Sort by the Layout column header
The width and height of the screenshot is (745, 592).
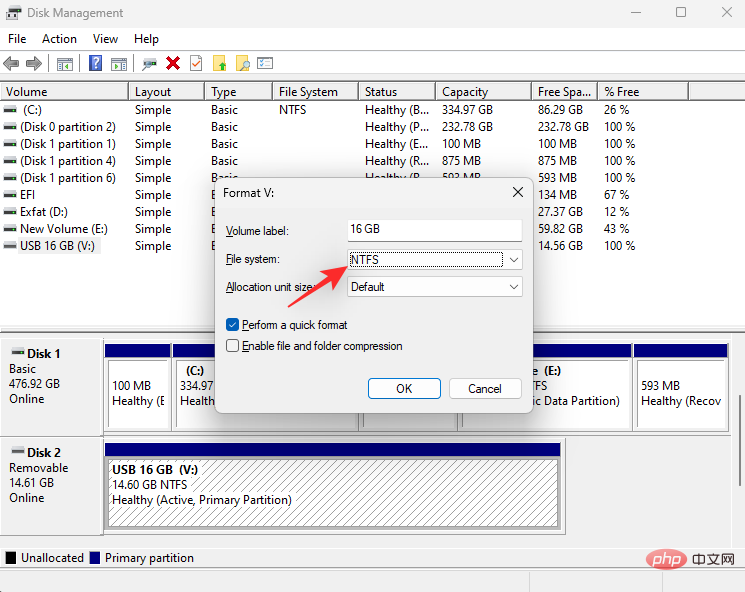[x=167, y=92]
